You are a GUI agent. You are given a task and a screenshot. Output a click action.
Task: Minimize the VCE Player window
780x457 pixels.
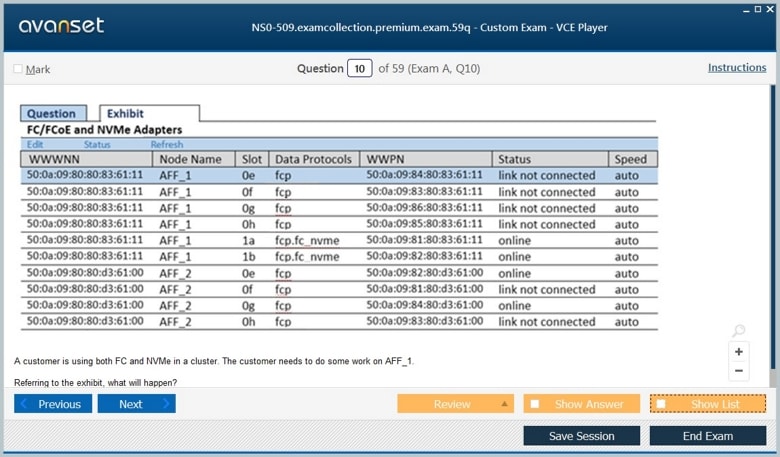[x=746, y=10]
